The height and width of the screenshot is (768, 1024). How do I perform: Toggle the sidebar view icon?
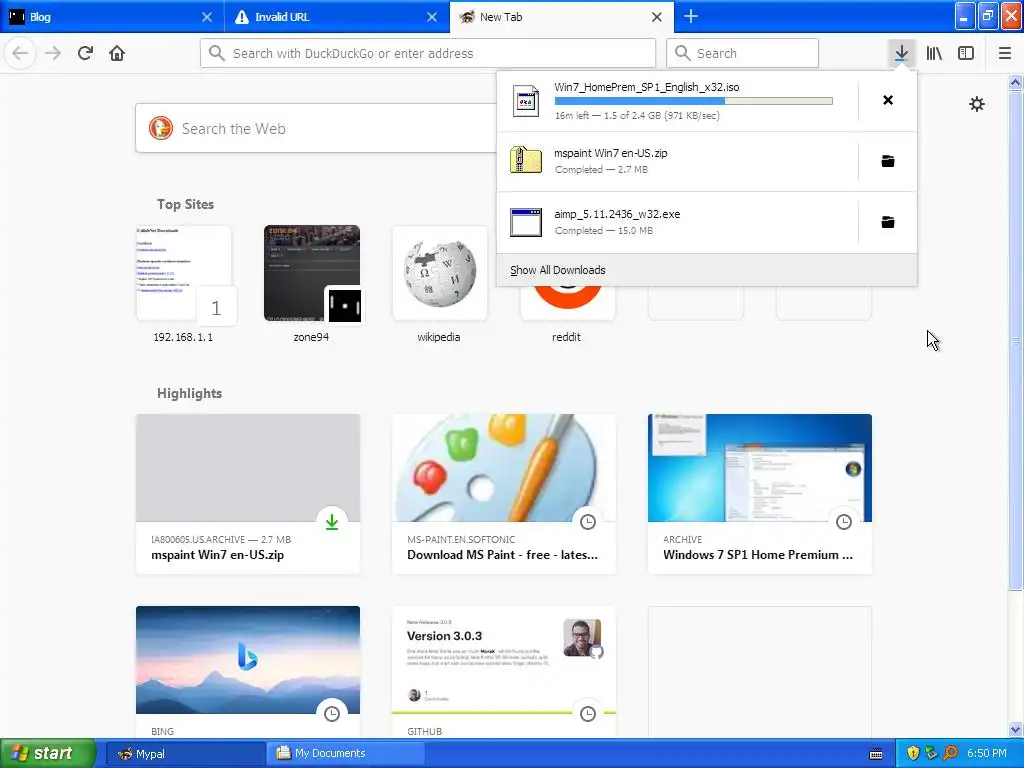click(x=966, y=53)
